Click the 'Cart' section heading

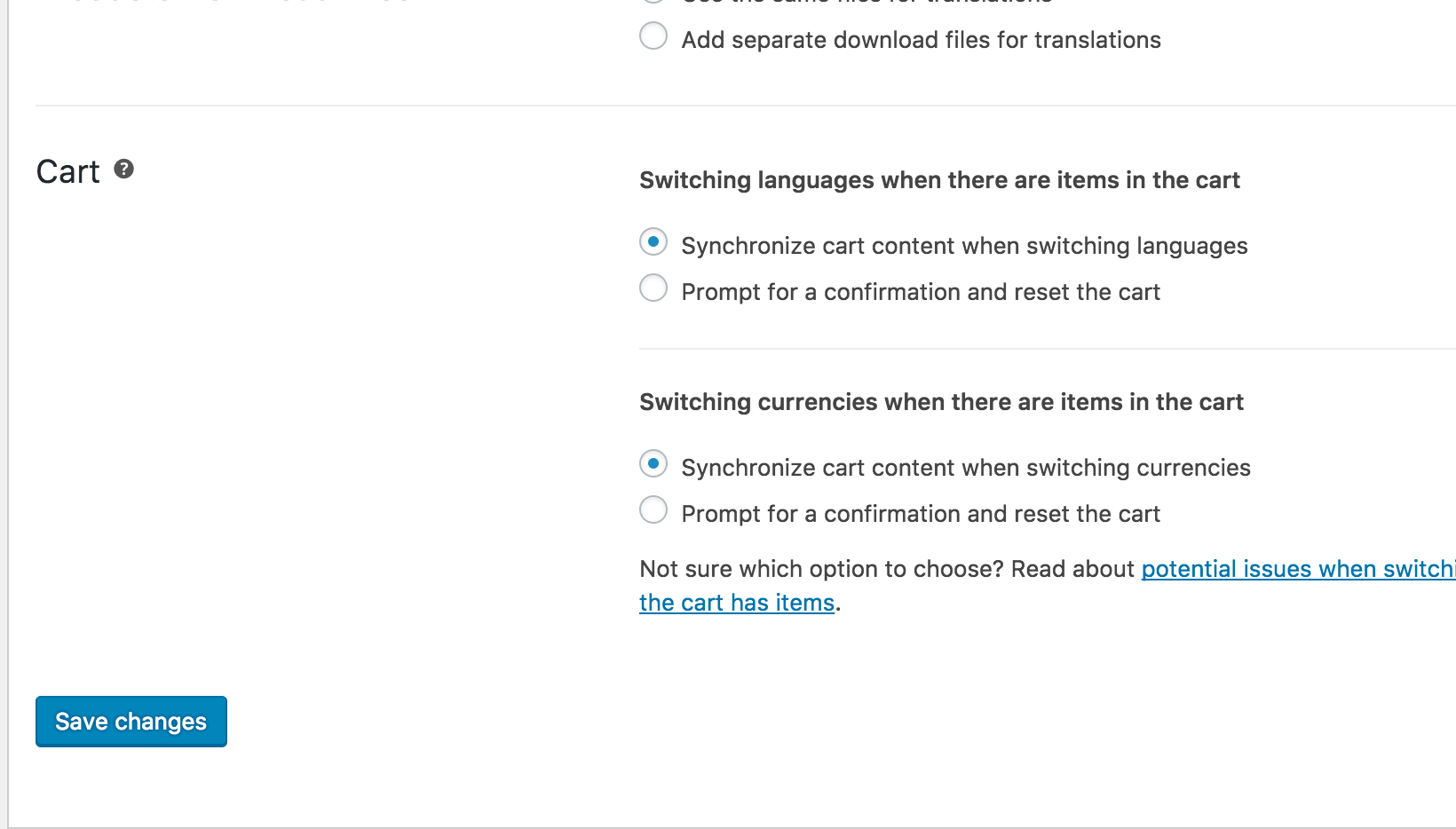pos(67,171)
